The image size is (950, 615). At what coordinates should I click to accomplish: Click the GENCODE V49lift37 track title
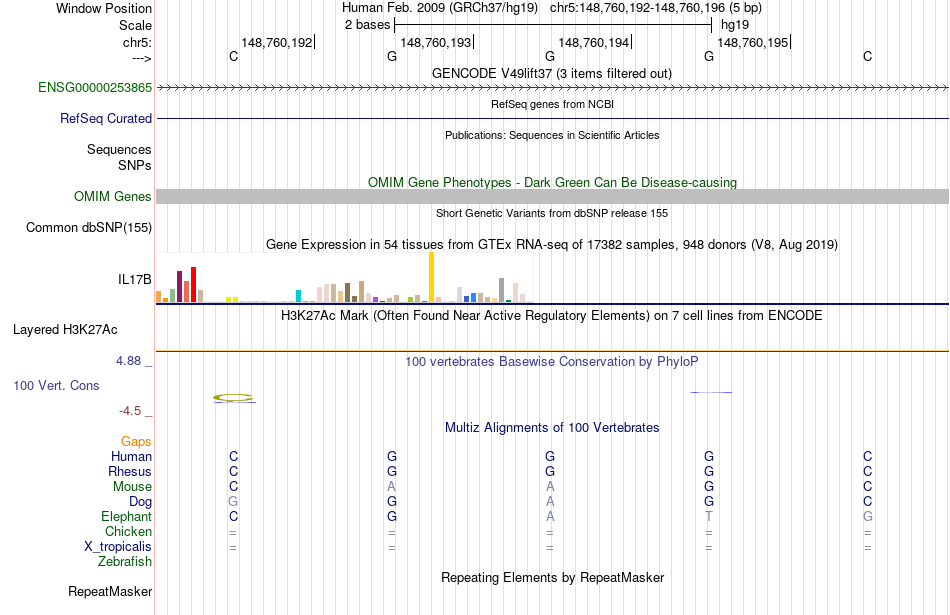(552, 73)
